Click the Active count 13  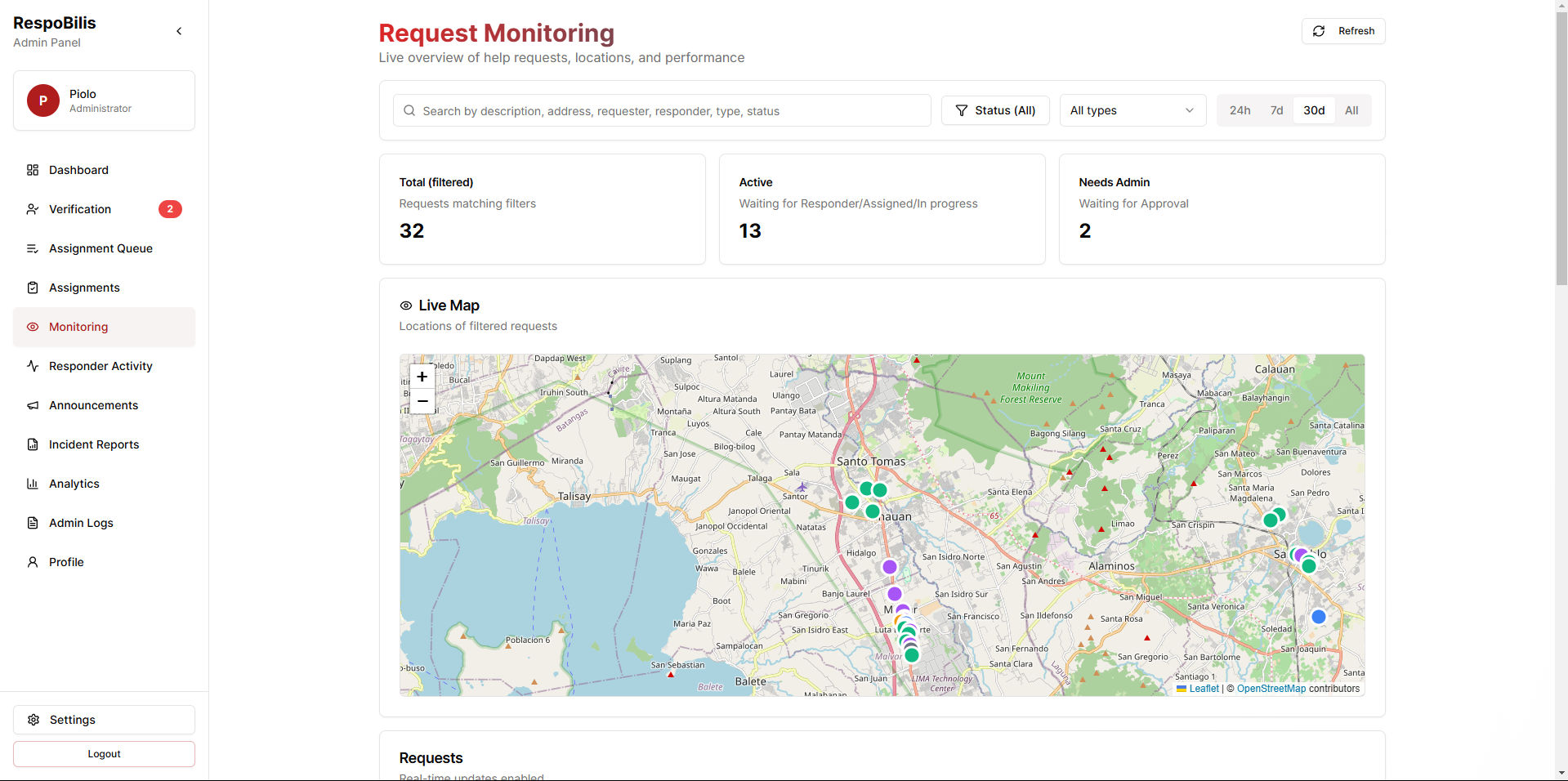tap(750, 231)
